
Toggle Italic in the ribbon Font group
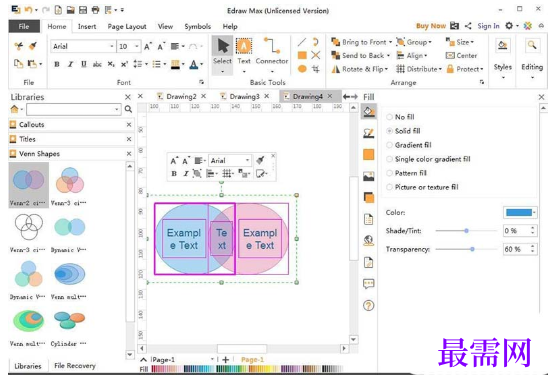tap(70, 64)
